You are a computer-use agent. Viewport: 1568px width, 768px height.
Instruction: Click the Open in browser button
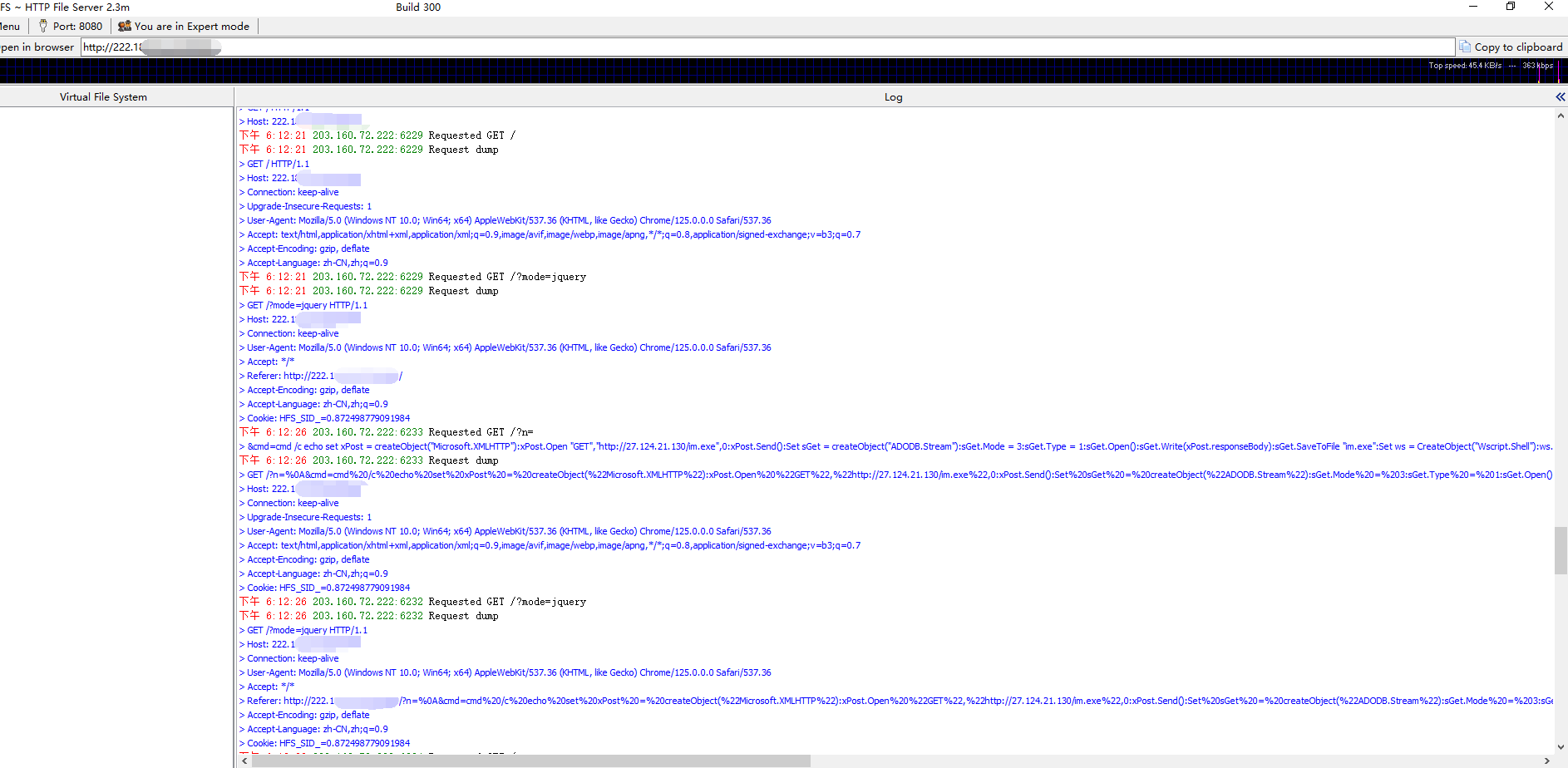pos(37,47)
